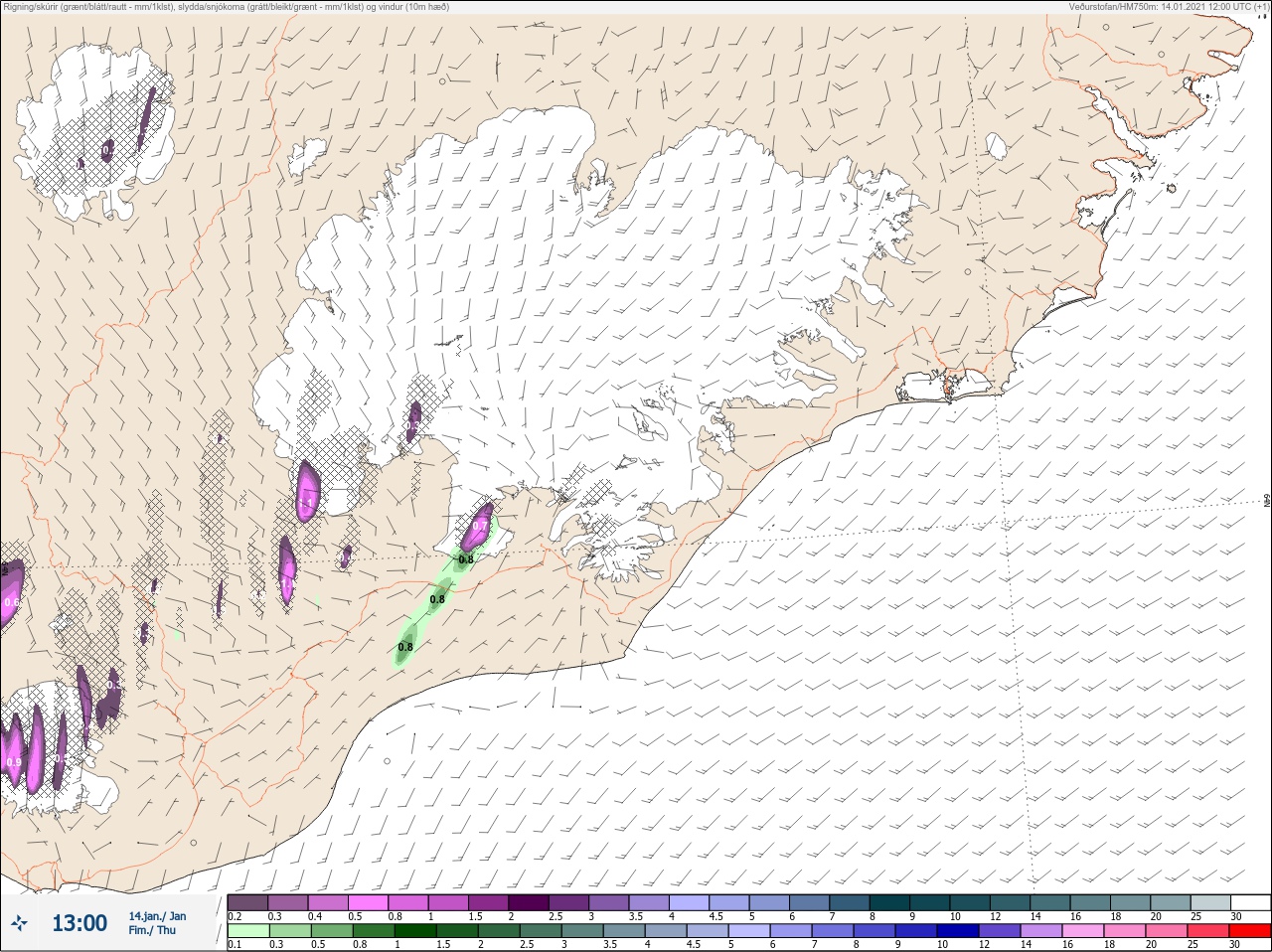Click the 0.9 value in the lower-left pink cell

13,762
